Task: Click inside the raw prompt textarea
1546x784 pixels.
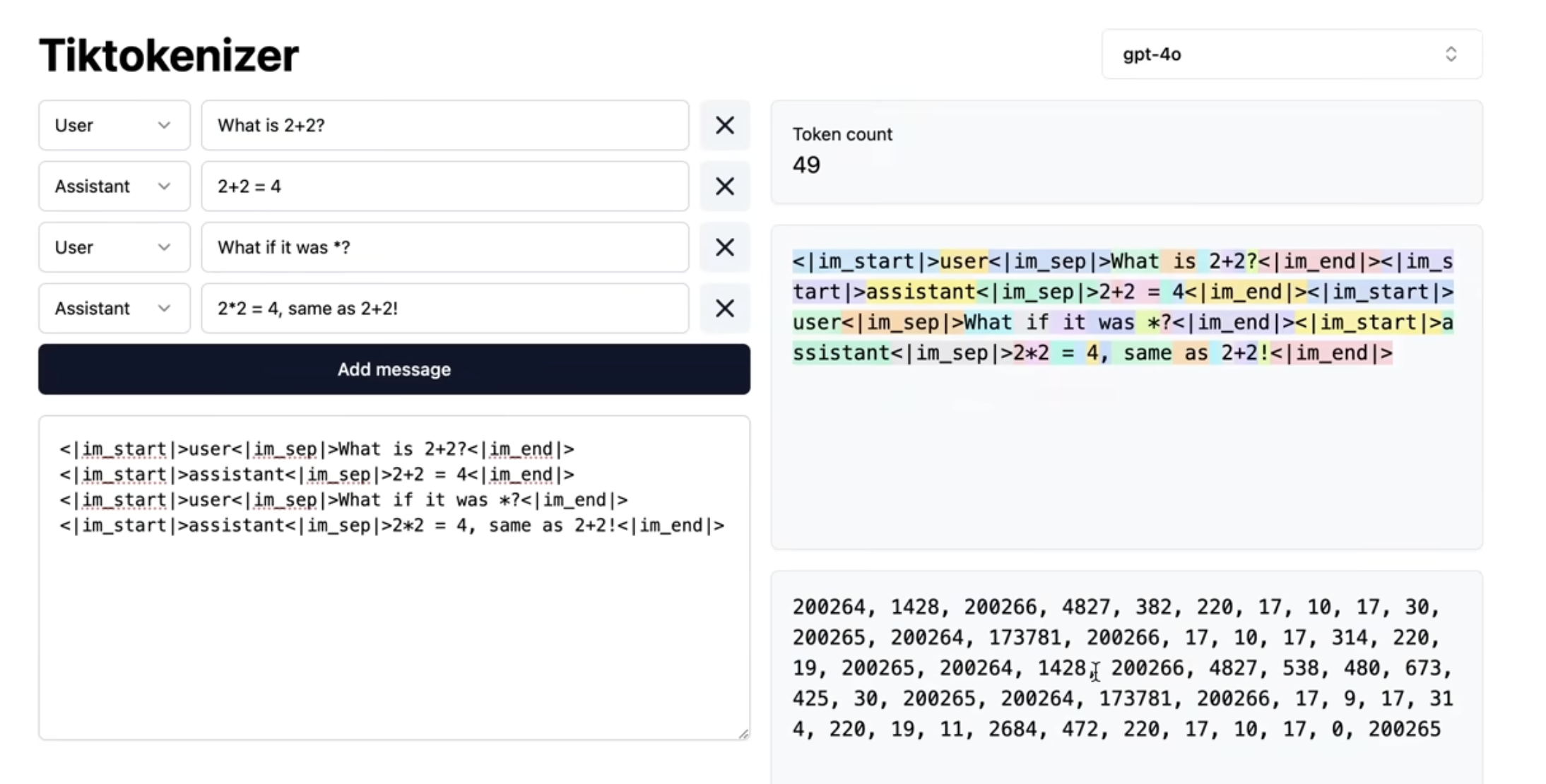Action: (x=394, y=622)
